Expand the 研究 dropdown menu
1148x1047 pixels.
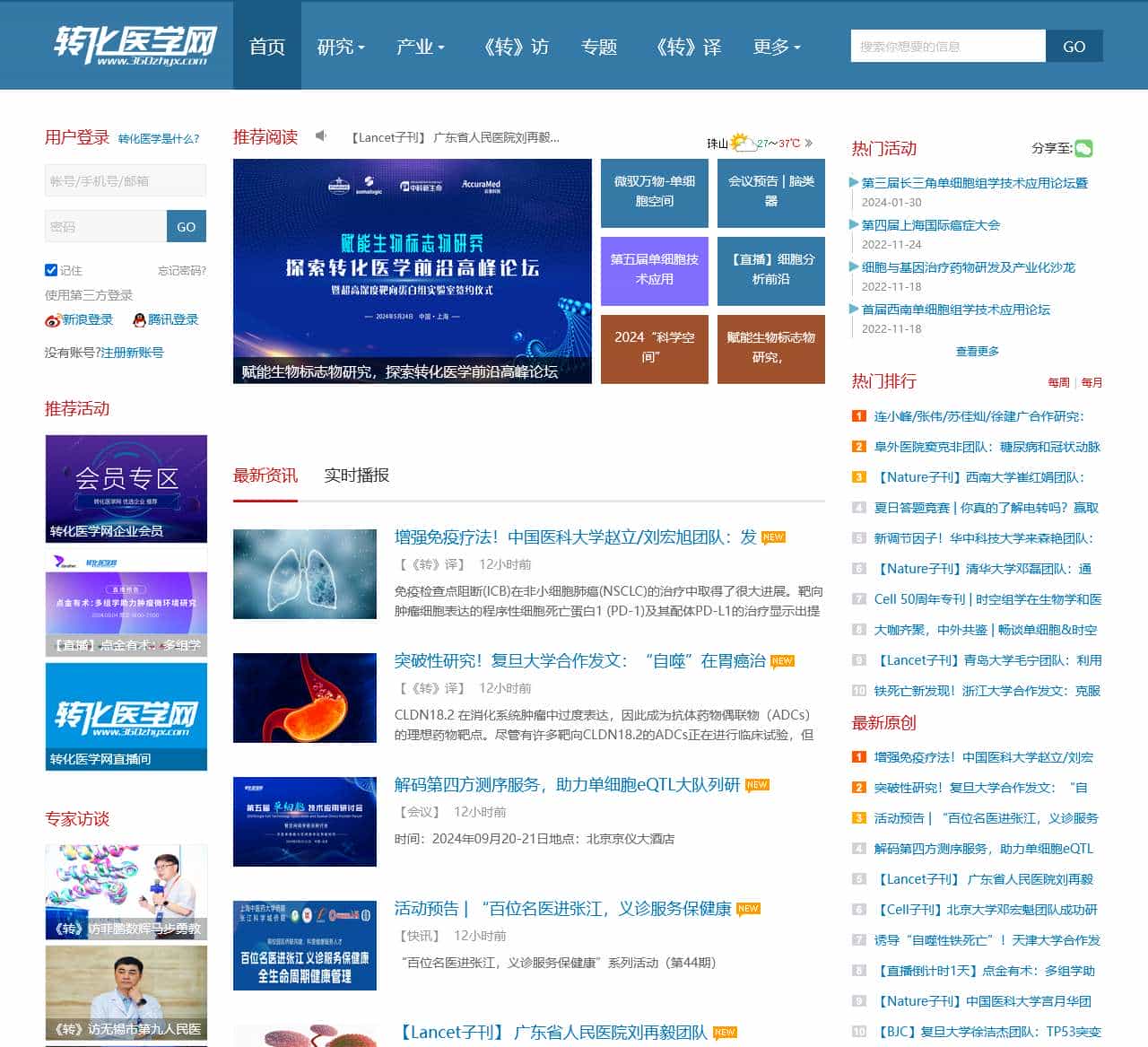(341, 47)
